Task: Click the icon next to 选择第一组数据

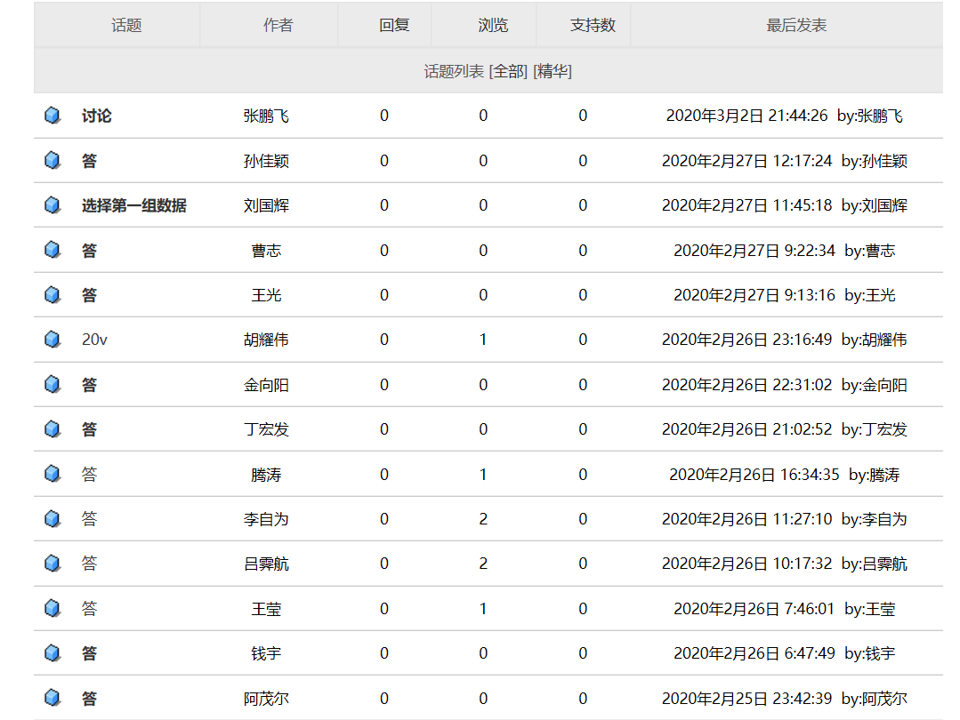Action: click(x=52, y=206)
